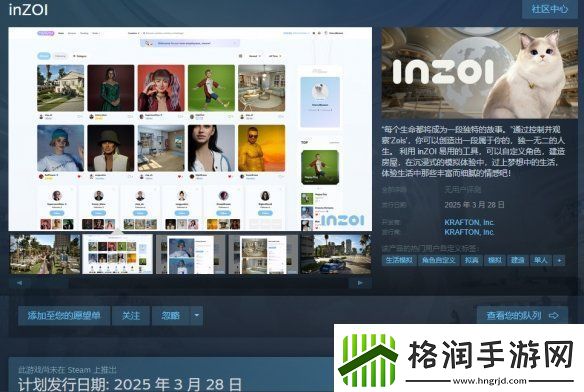Select the city street car thumbnail

336,255
